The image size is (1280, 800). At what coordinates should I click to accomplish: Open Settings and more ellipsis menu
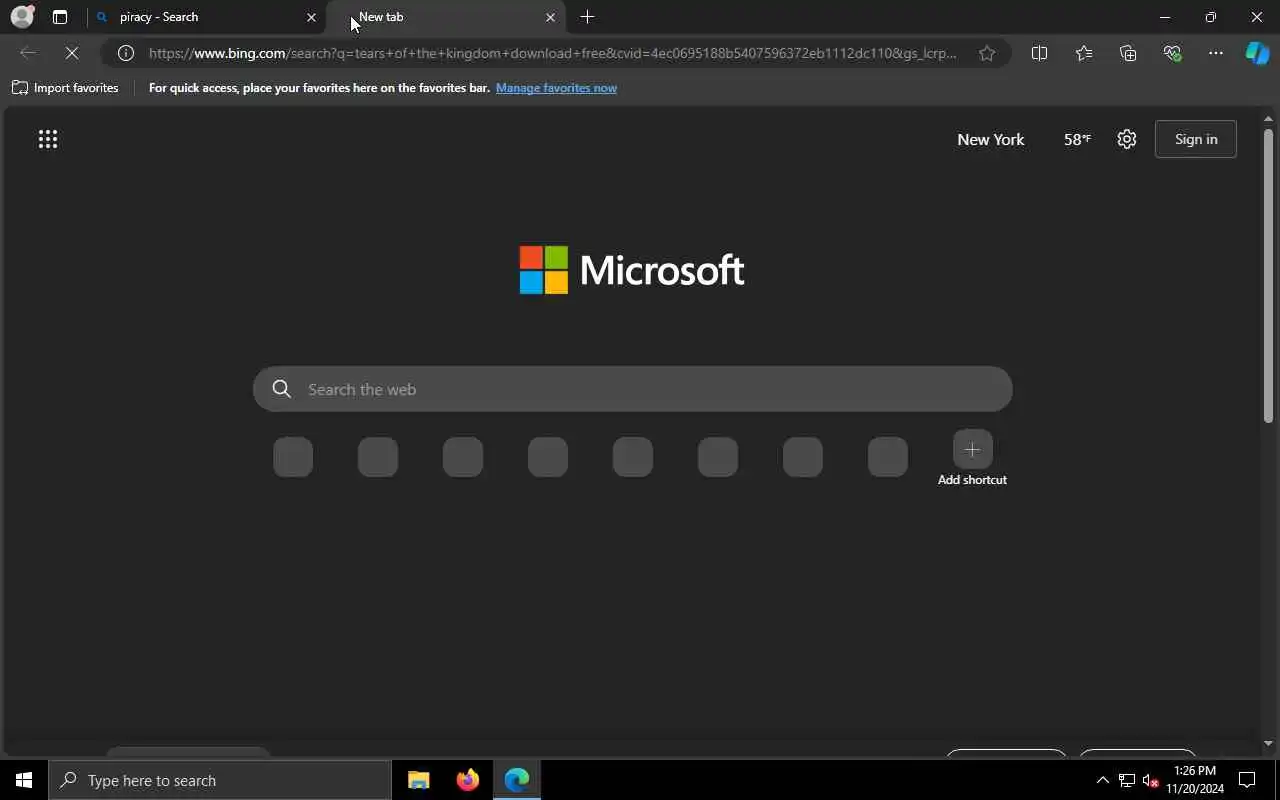point(1216,53)
